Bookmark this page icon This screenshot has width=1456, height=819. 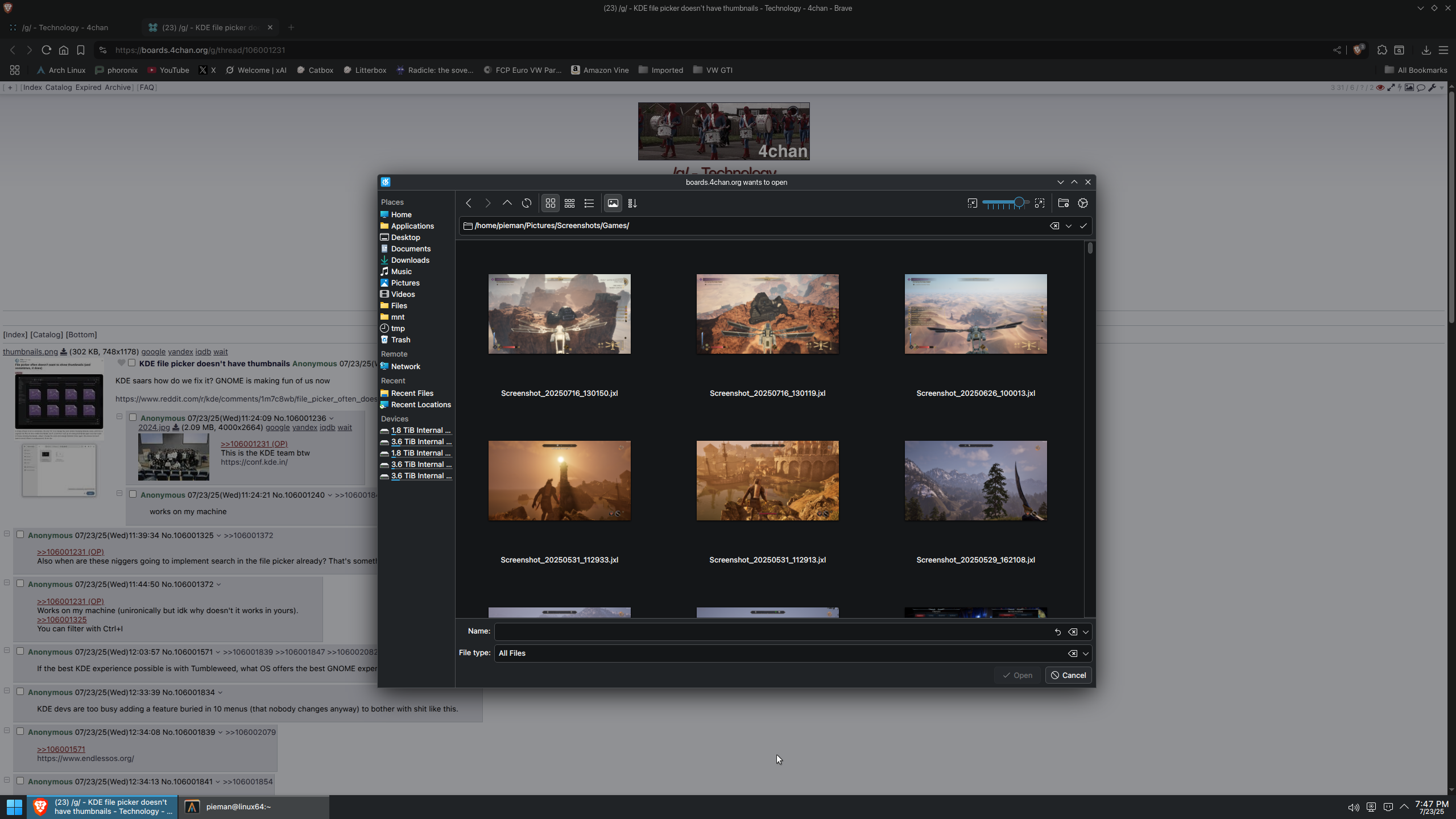pos(81,50)
